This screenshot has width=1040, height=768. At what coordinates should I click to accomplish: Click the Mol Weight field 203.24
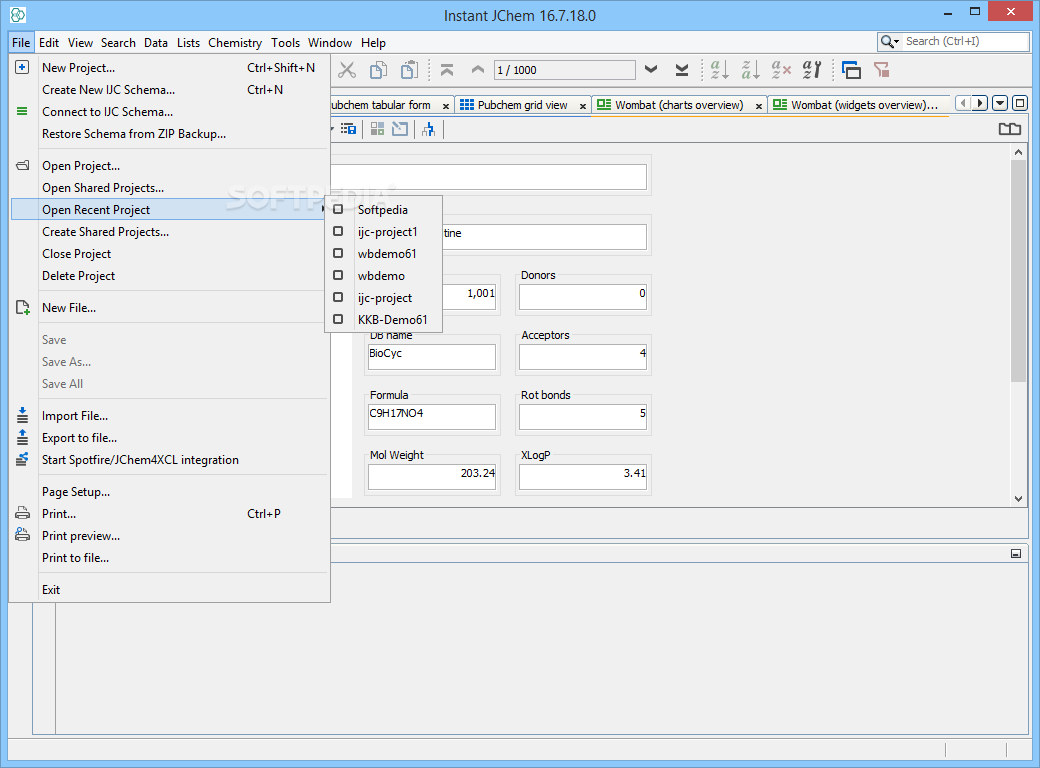pyautogui.click(x=432, y=477)
